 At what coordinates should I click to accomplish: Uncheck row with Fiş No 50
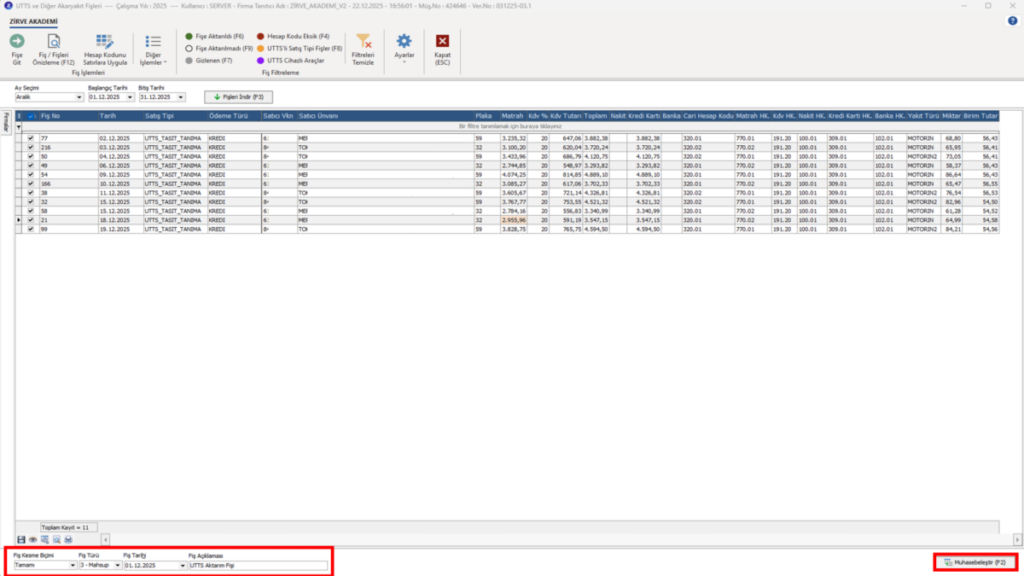point(31,157)
